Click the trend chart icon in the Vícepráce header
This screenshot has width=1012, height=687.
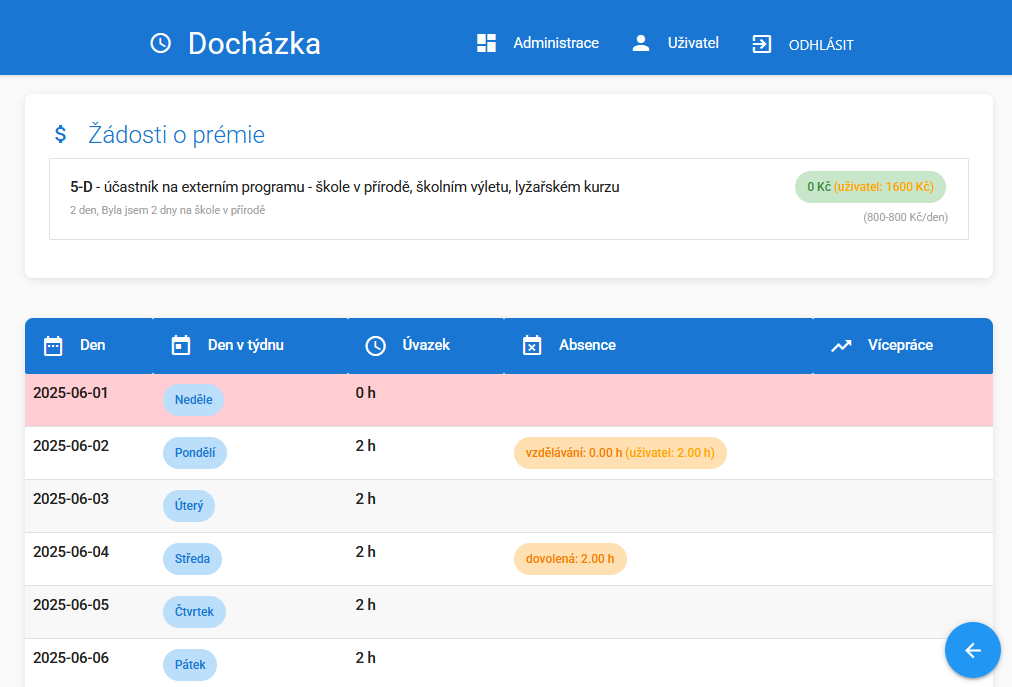pyautogui.click(x=839, y=345)
